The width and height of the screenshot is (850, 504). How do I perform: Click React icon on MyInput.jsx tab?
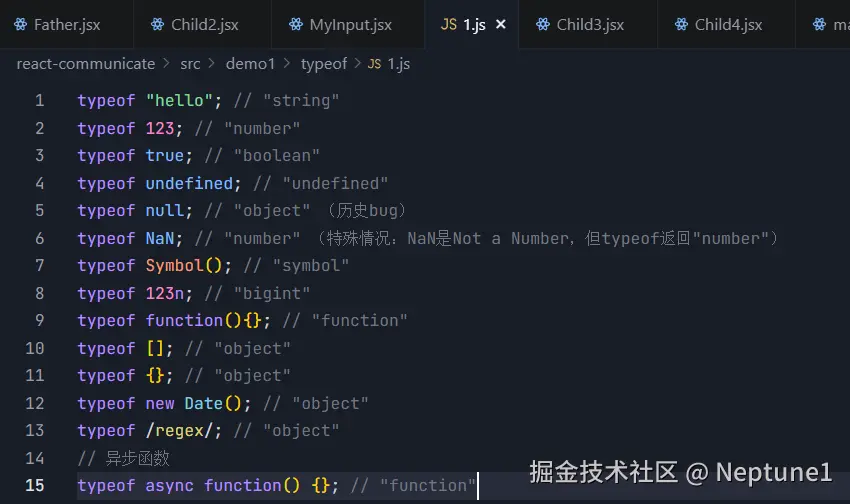(x=294, y=24)
